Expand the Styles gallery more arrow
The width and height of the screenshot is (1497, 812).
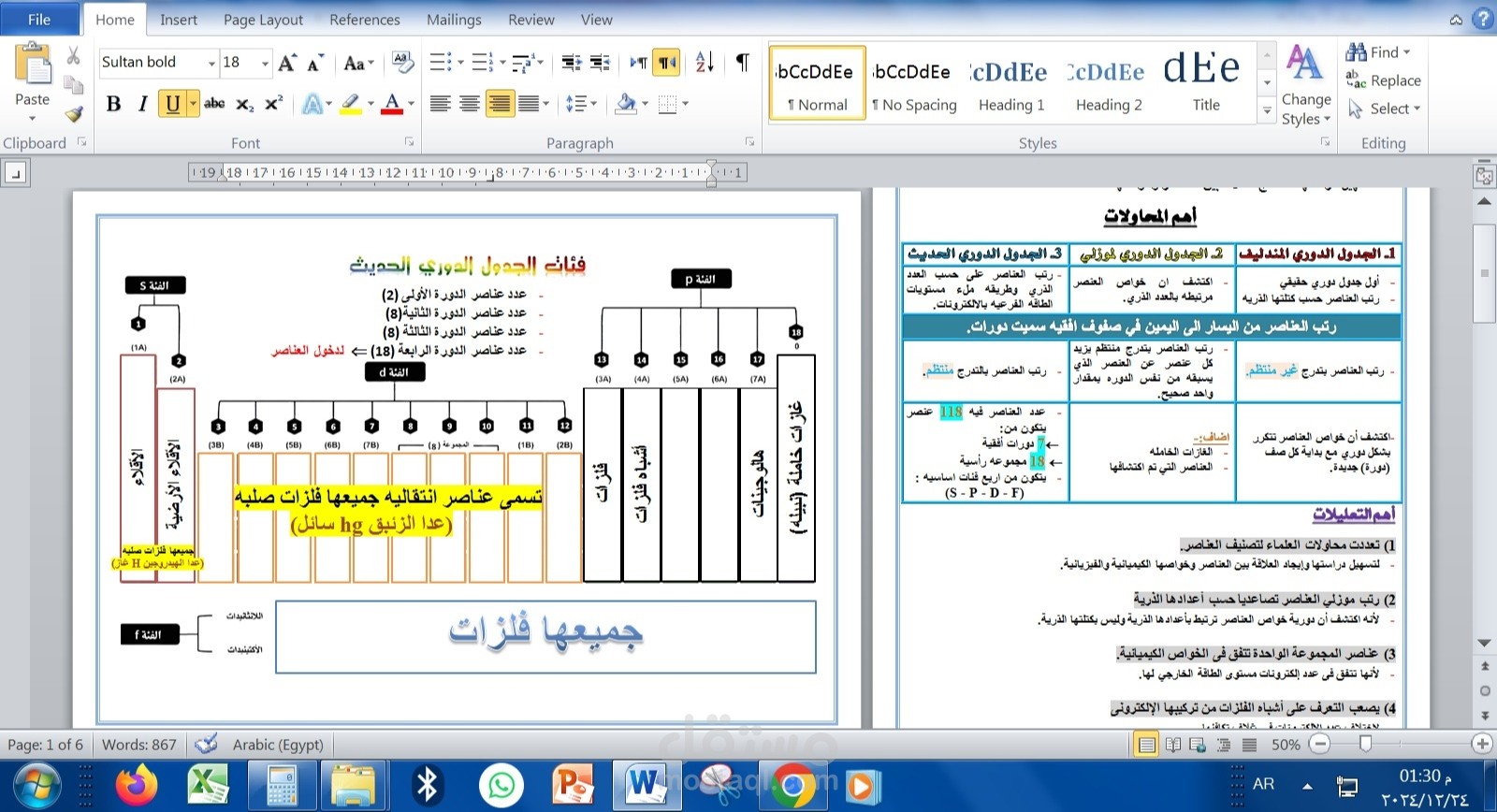1267,112
